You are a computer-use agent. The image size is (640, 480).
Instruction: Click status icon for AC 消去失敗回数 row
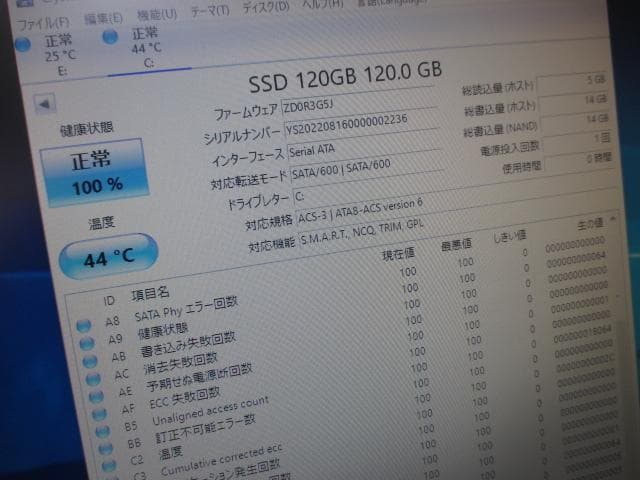click(93, 379)
